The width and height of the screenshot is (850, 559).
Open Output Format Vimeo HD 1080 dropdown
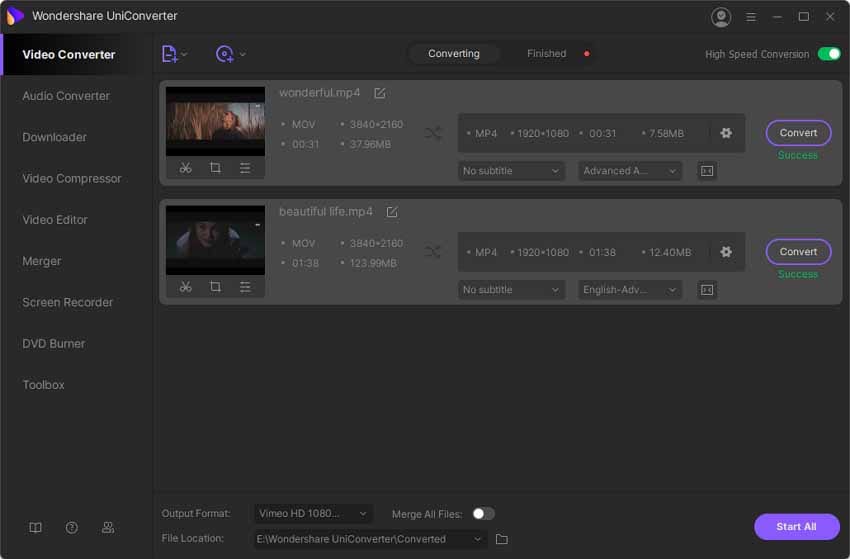tap(313, 513)
